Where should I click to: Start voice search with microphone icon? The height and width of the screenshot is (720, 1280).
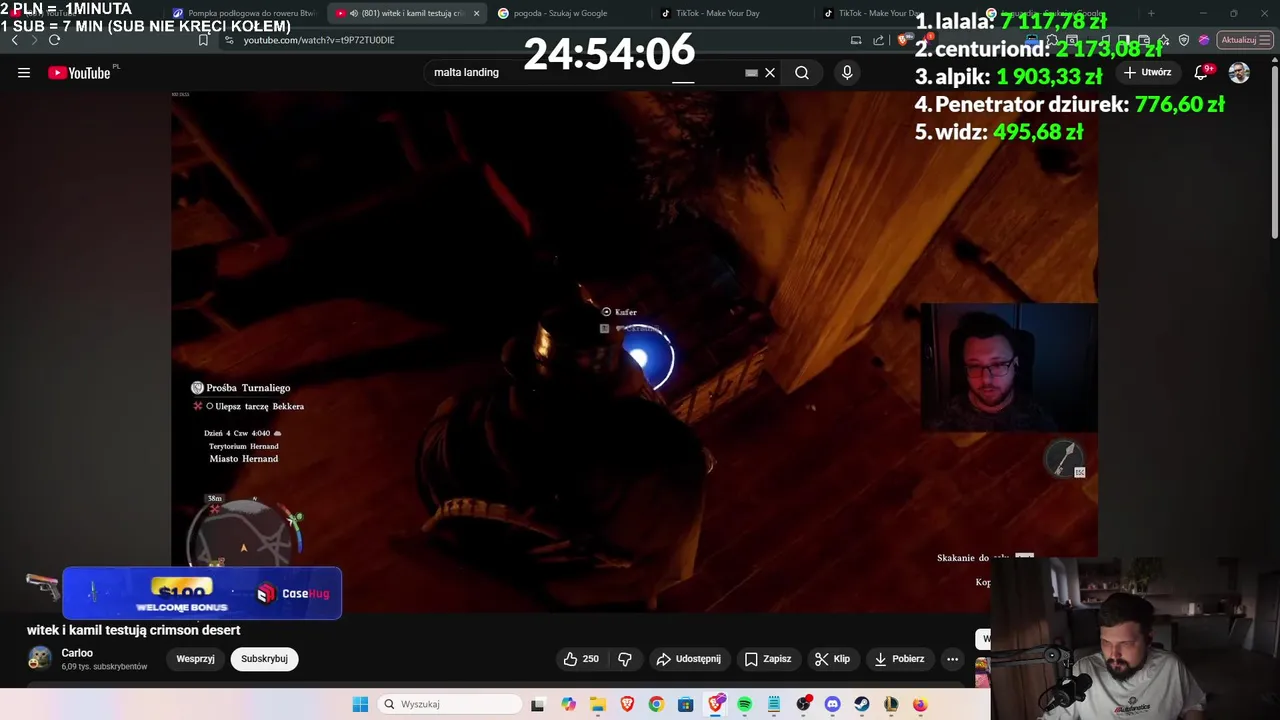847,72
